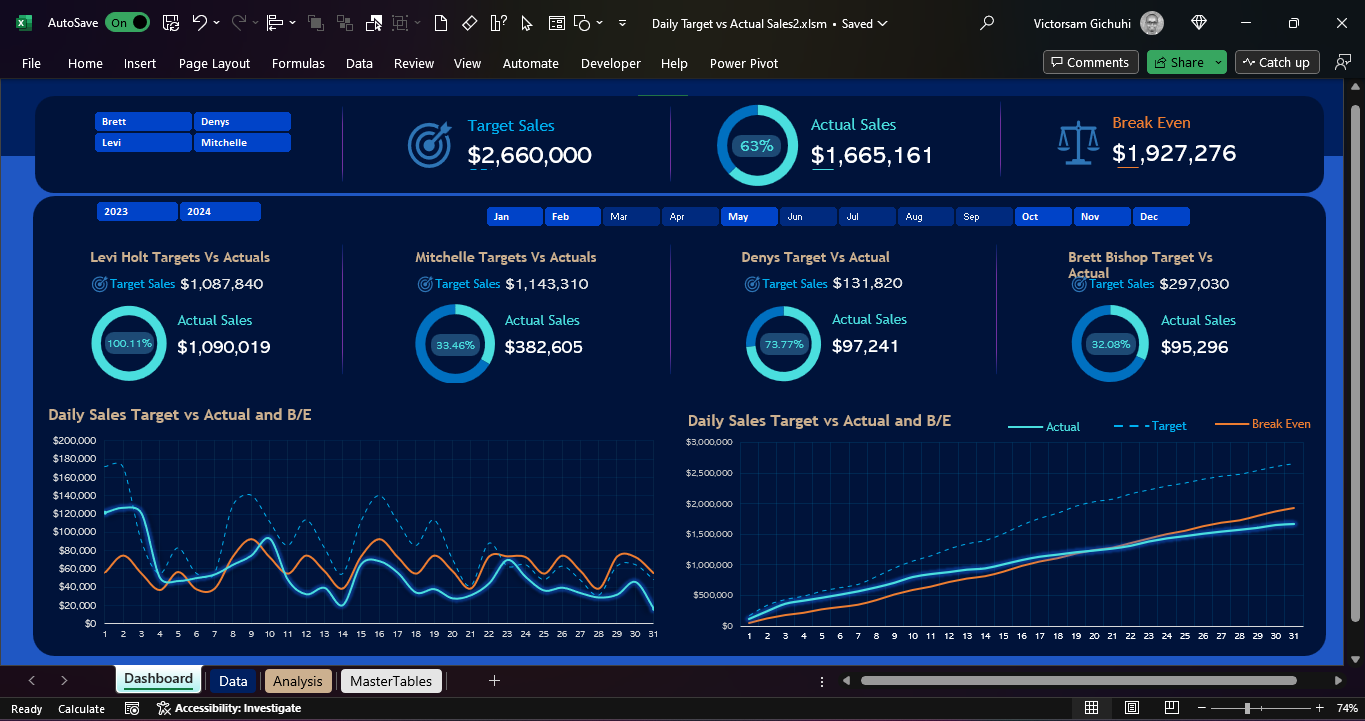This screenshot has width=1365, height=721.
Task: Click the Comments button
Action: (1090, 62)
